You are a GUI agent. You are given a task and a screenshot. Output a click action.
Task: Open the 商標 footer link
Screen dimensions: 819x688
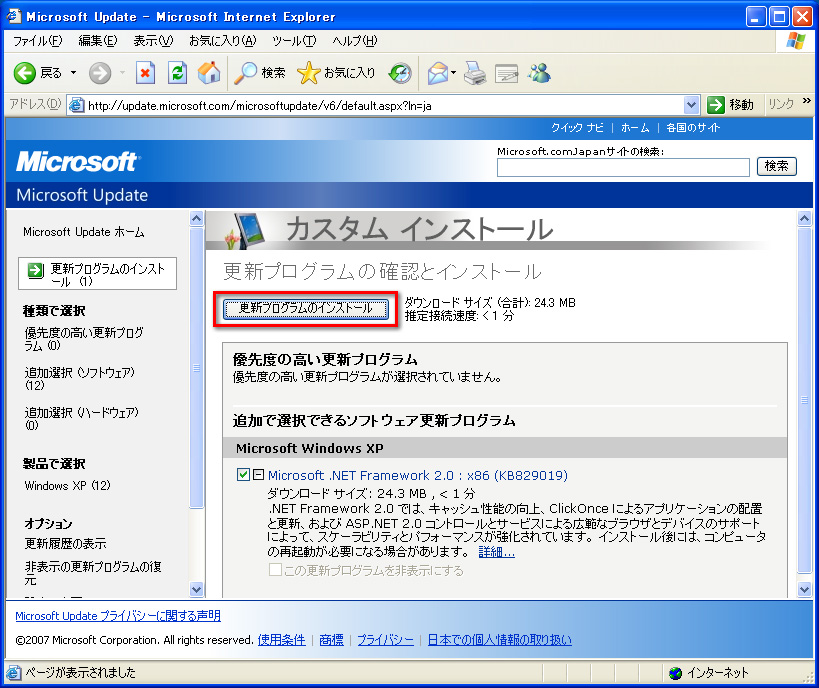click(x=331, y=640)
